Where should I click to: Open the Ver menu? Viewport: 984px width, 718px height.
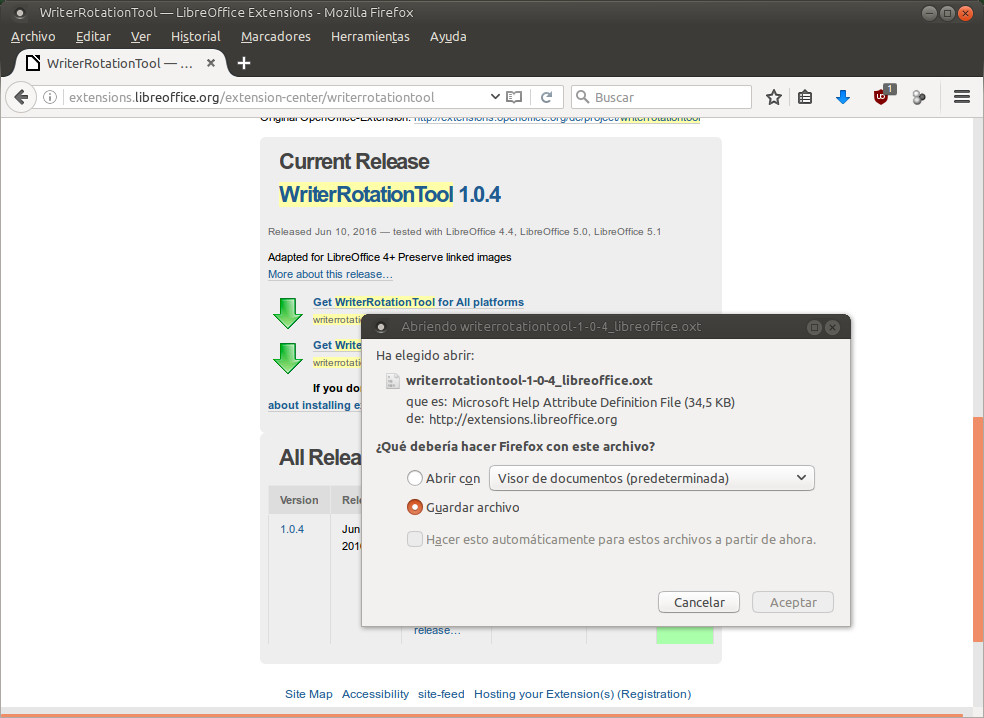pyautogui.click(x=141, y=36)
